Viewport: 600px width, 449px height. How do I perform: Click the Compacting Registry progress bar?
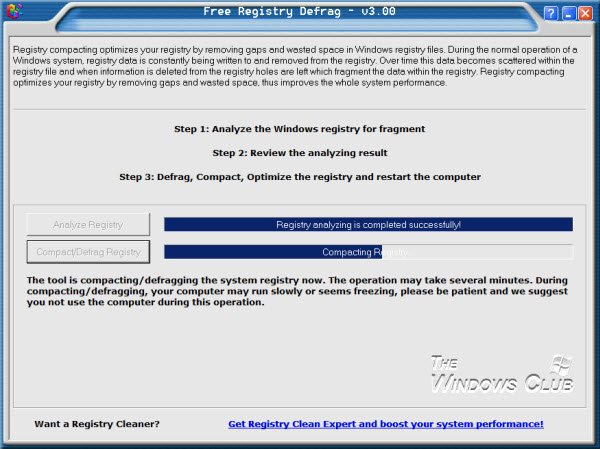click(368, 252)
